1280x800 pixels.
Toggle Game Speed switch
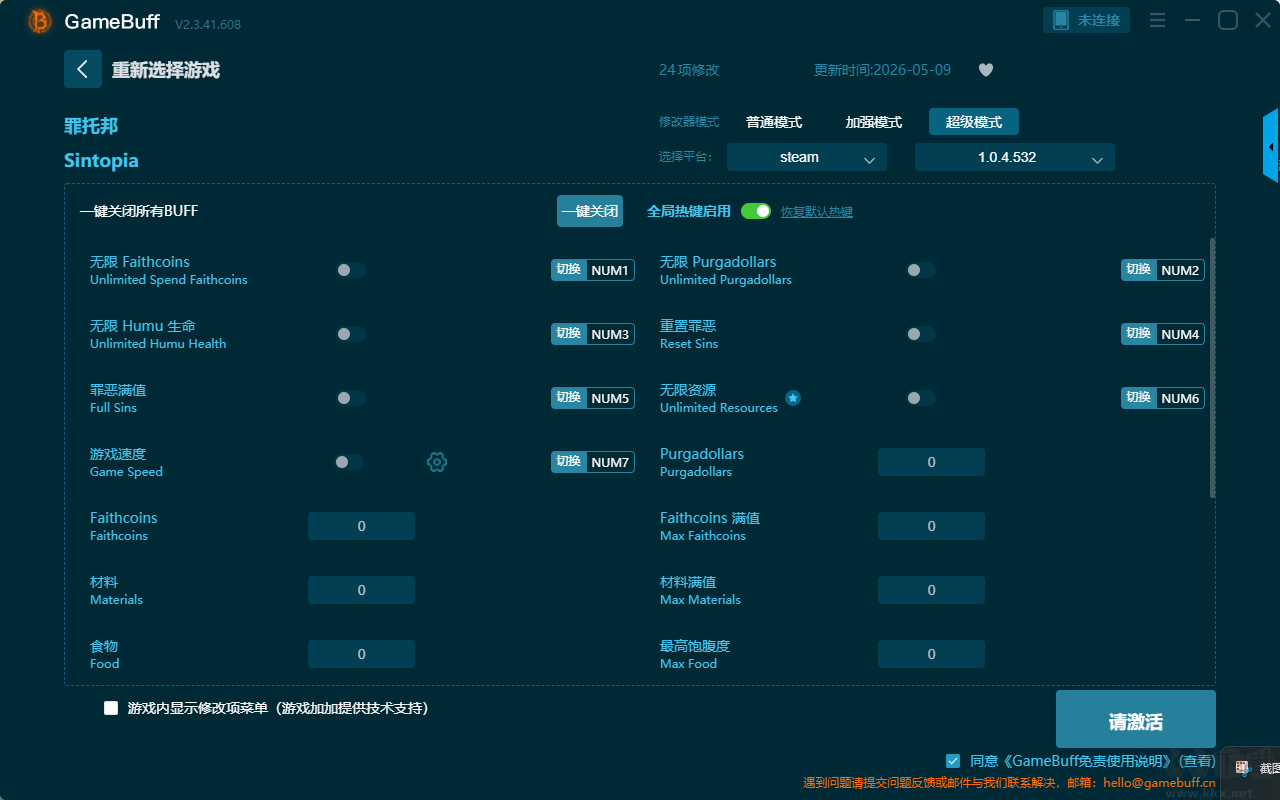[349, 462]
